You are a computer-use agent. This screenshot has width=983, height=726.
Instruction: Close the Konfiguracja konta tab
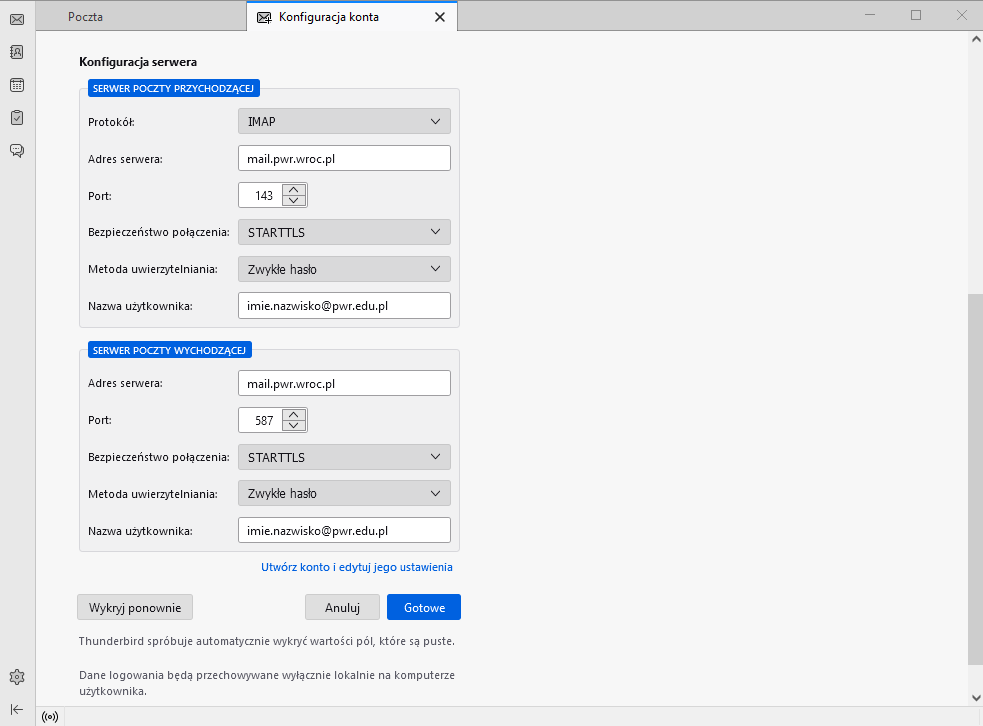coord(440,17)
